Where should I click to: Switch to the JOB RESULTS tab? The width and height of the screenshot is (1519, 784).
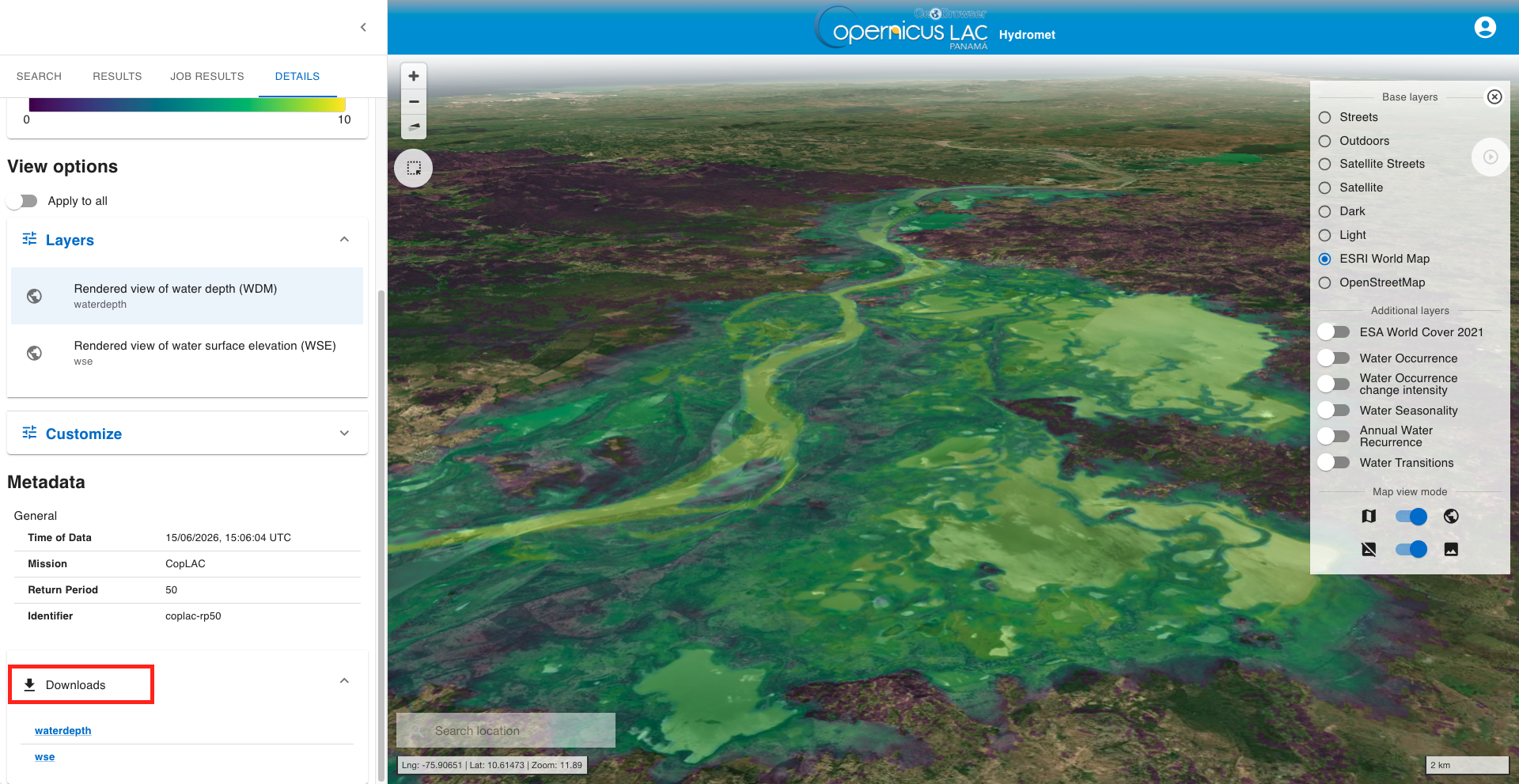pos(207,76)
